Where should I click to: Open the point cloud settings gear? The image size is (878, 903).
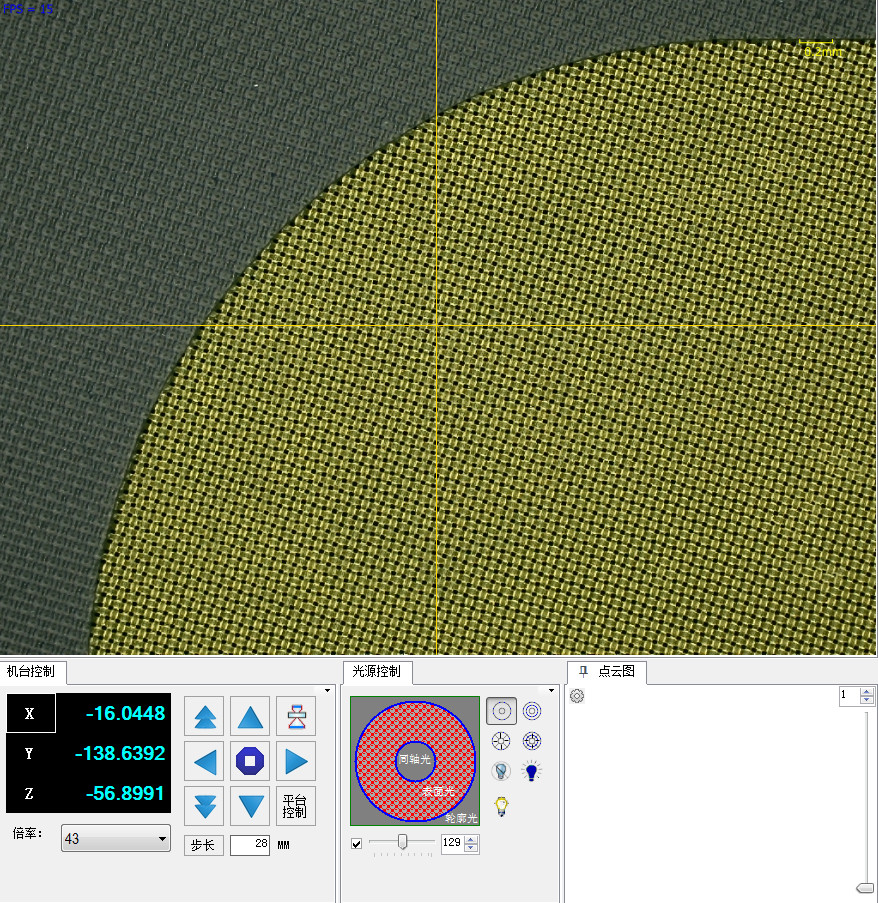(x=577, y=696)
